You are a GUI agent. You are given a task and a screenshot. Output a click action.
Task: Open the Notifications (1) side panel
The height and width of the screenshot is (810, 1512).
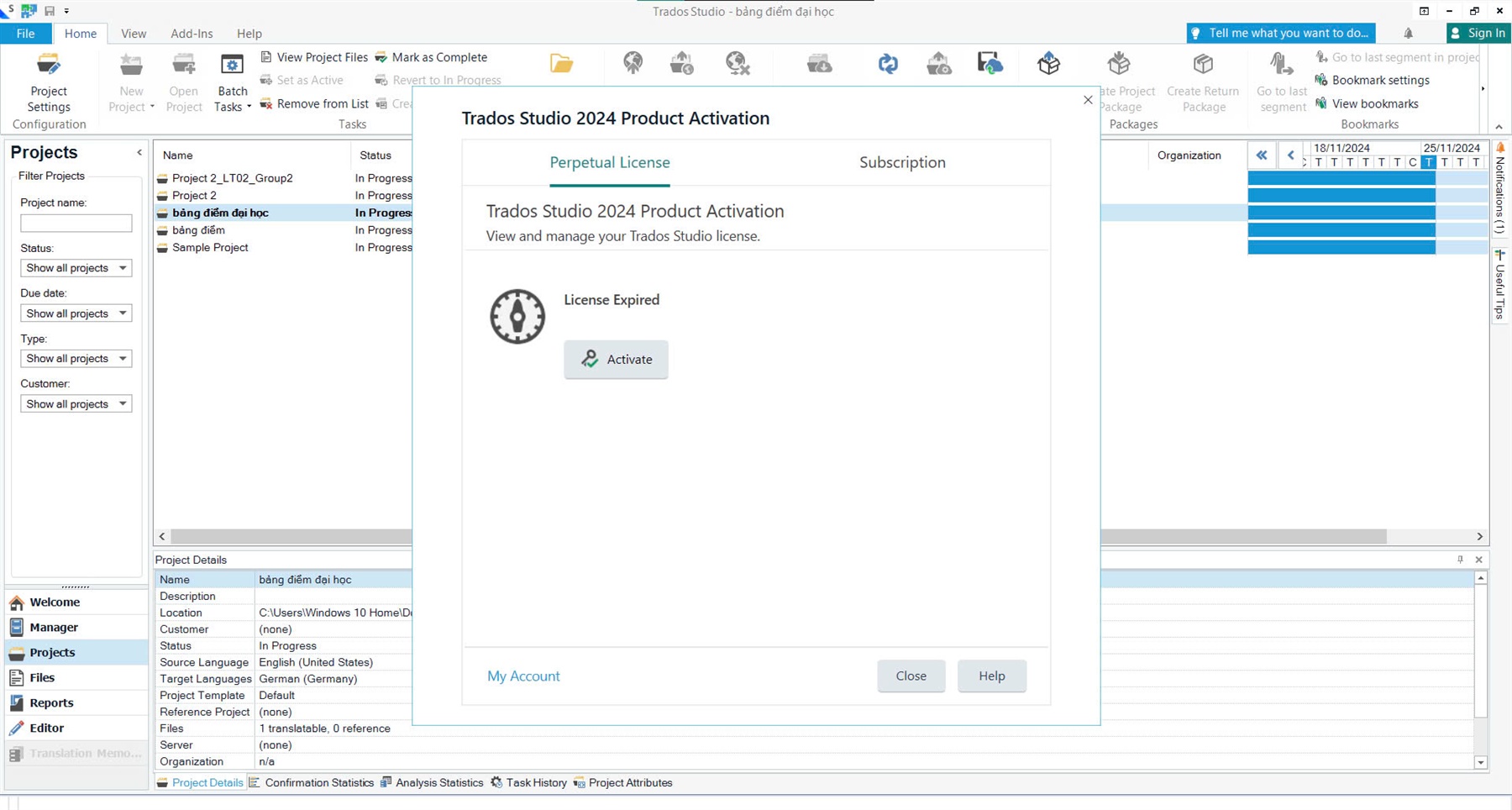point(1500,187)
